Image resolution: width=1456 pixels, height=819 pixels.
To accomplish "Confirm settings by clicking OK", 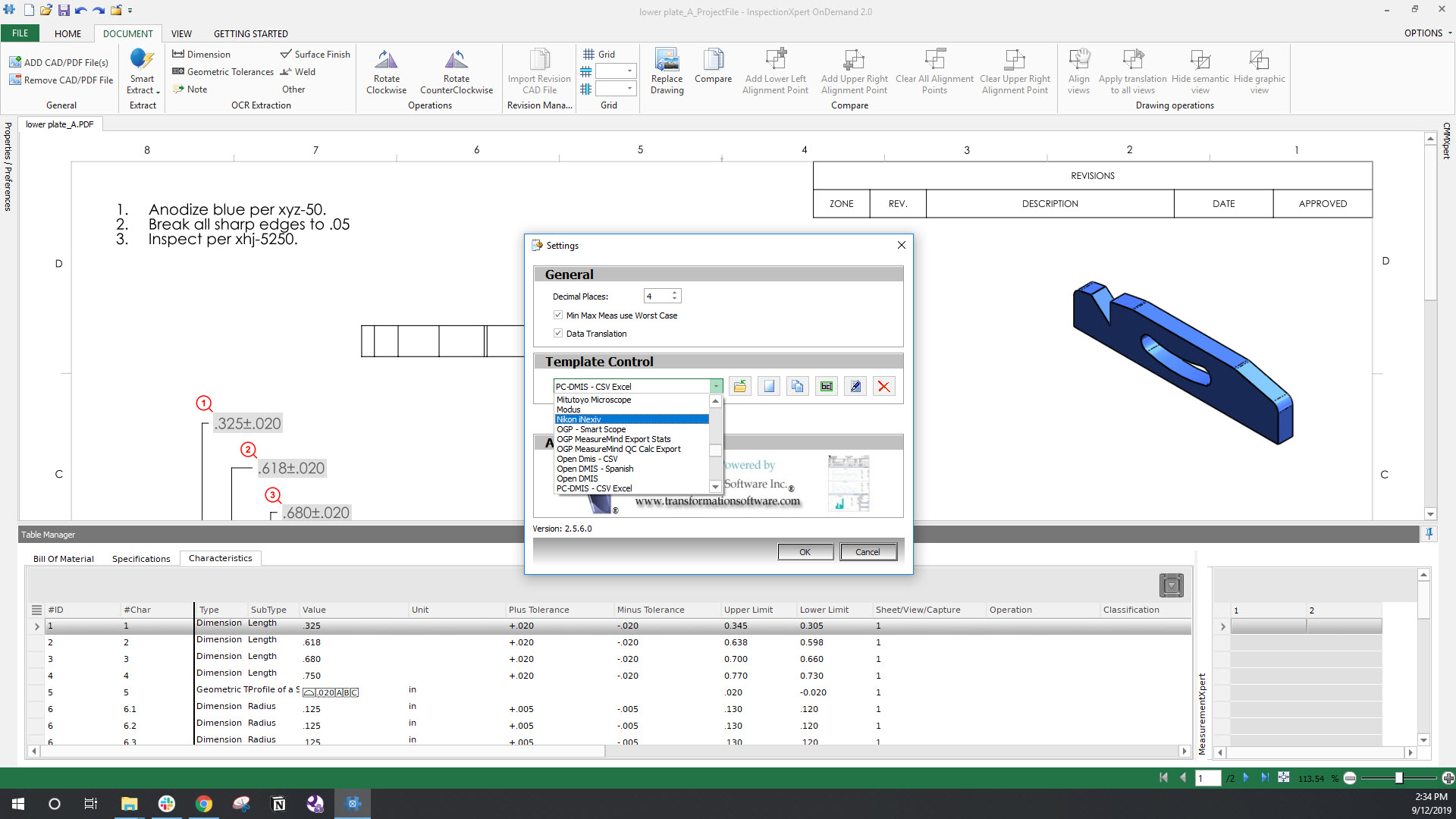I will pyautogui.click(x=805, y=551).
